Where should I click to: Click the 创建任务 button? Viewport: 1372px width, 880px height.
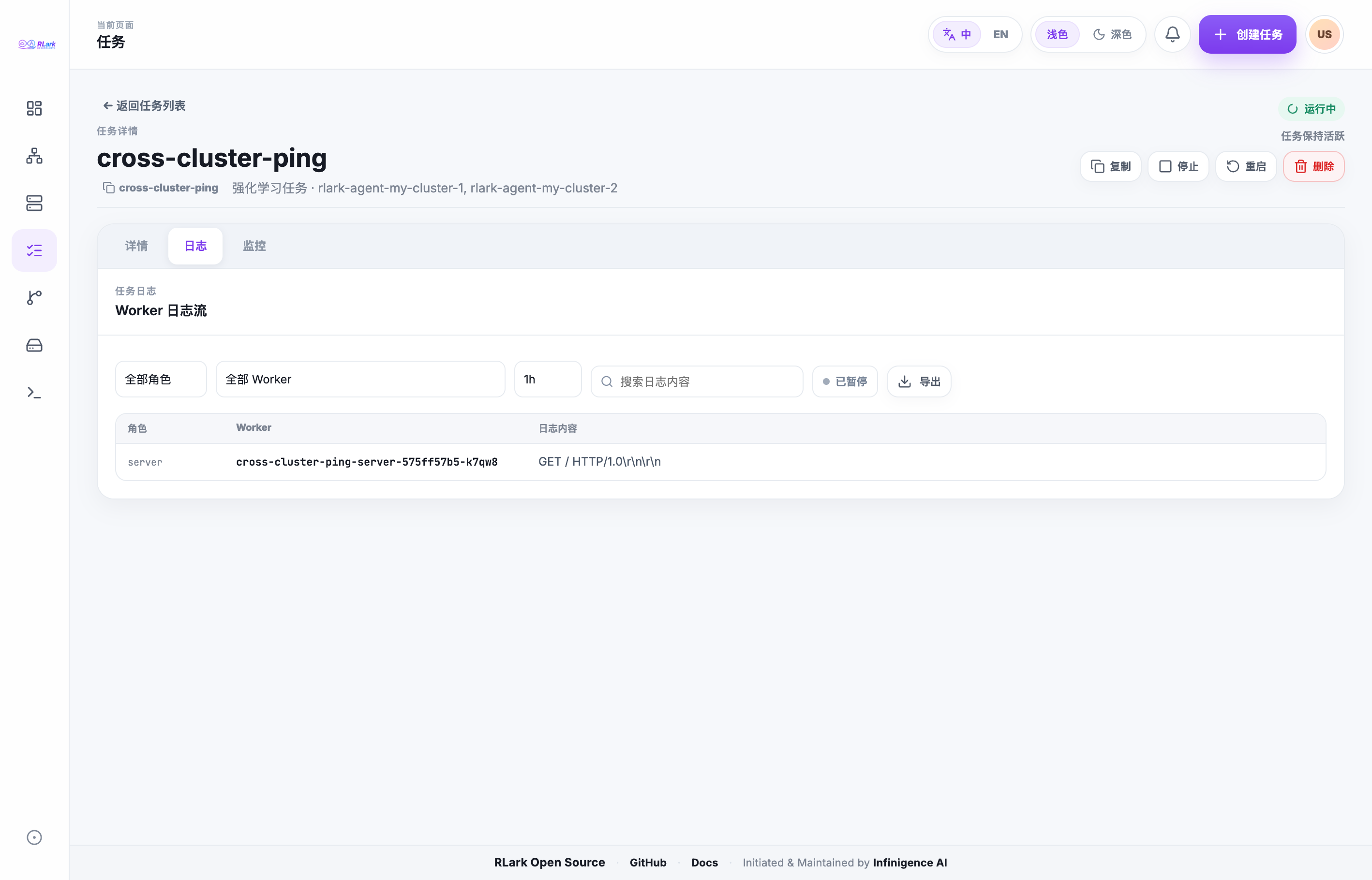[x=1247, y=34]
